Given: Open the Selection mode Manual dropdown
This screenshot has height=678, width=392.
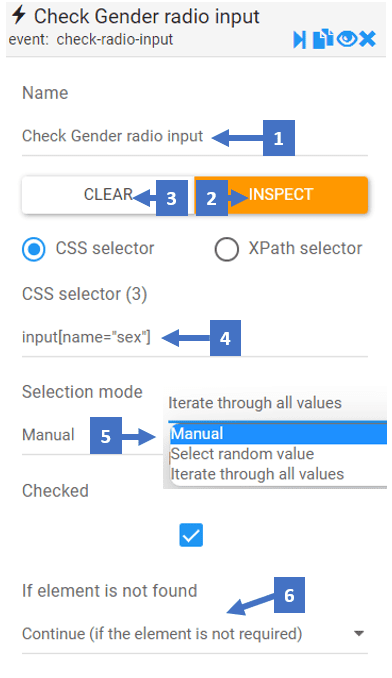Looking at the screenshot, I should (x=91, y=435).
